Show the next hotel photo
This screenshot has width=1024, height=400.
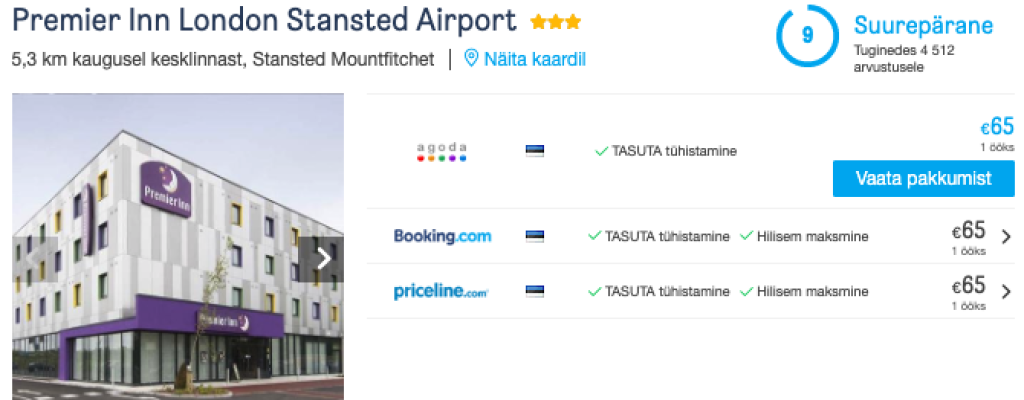coord(323,258)
